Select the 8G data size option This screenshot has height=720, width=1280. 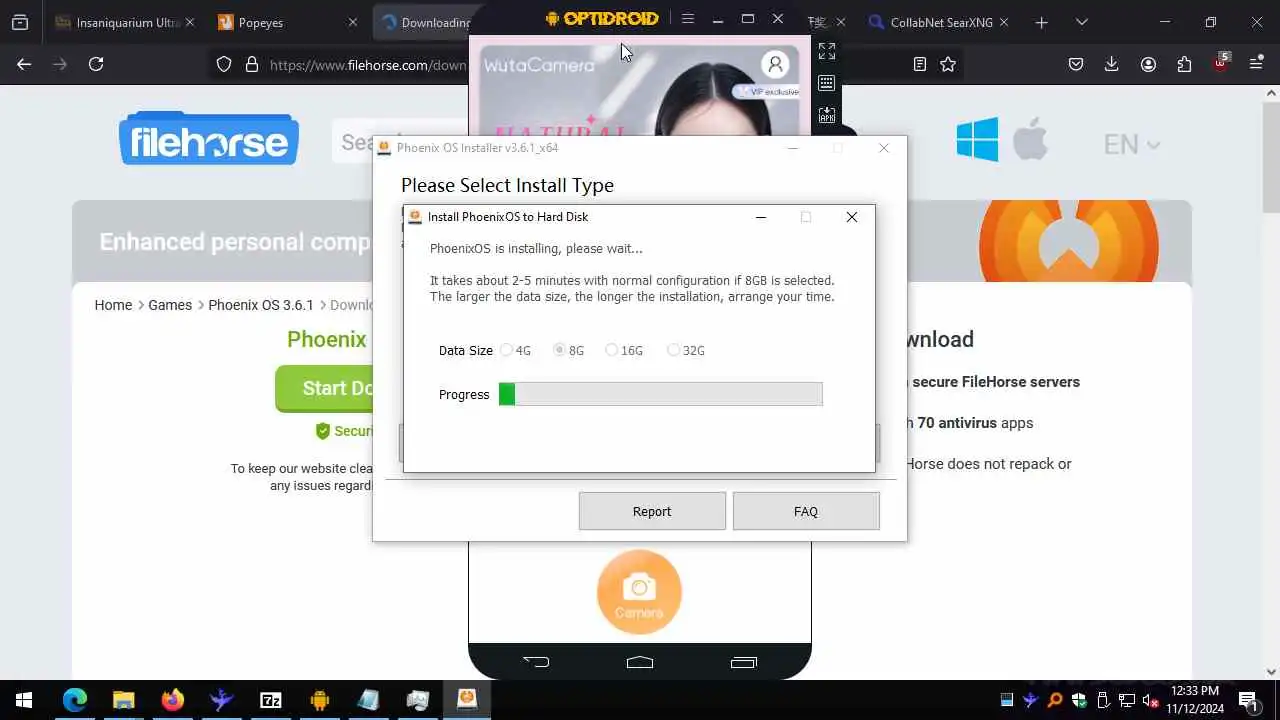coord(568,350)
